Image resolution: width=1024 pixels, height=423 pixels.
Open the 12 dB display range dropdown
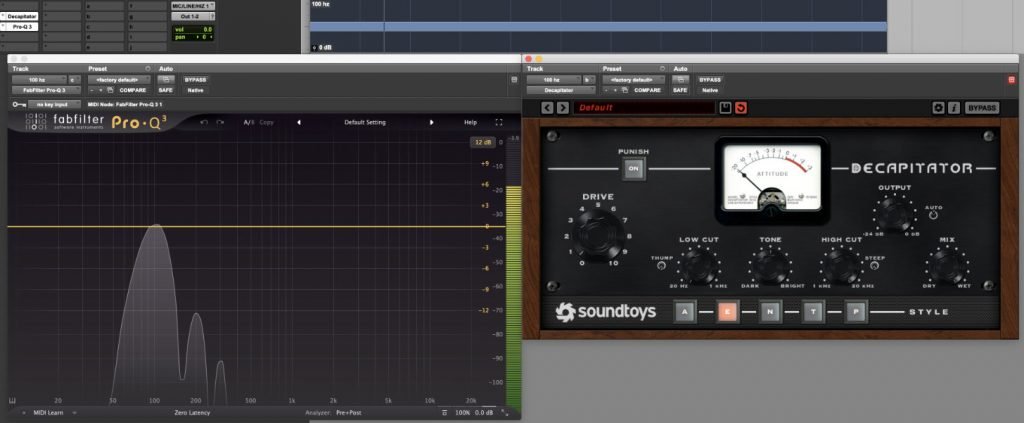tap(483, 142)
